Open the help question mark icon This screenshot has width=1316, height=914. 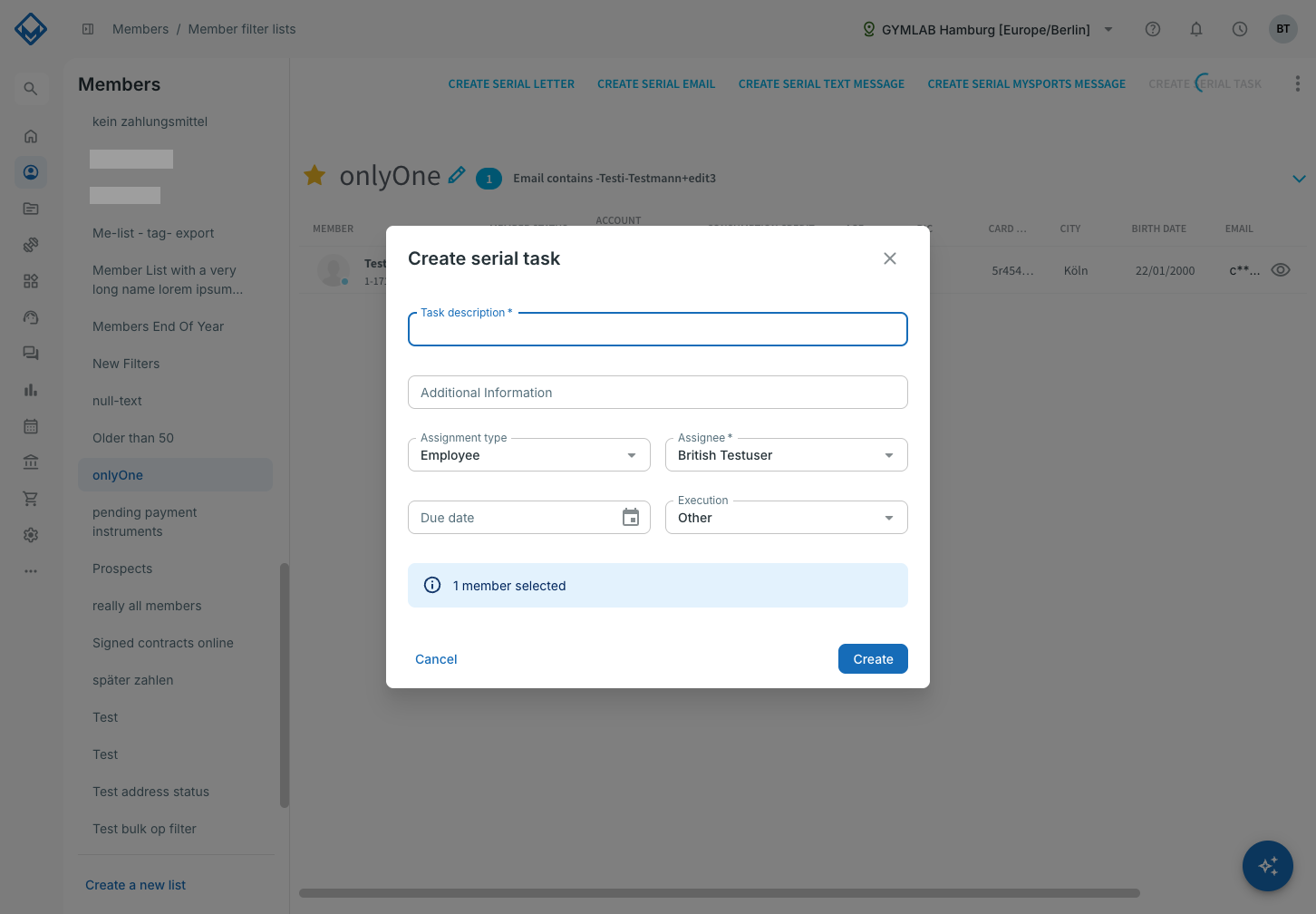(1153, 29)
